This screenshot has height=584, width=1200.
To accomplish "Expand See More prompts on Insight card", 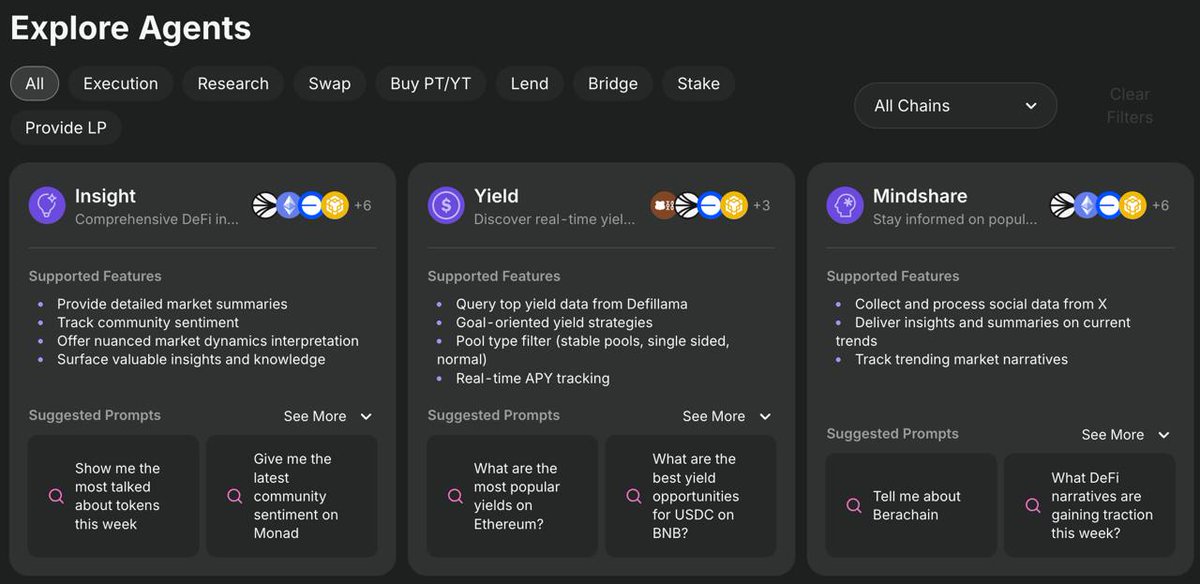I will pos(328,416).
